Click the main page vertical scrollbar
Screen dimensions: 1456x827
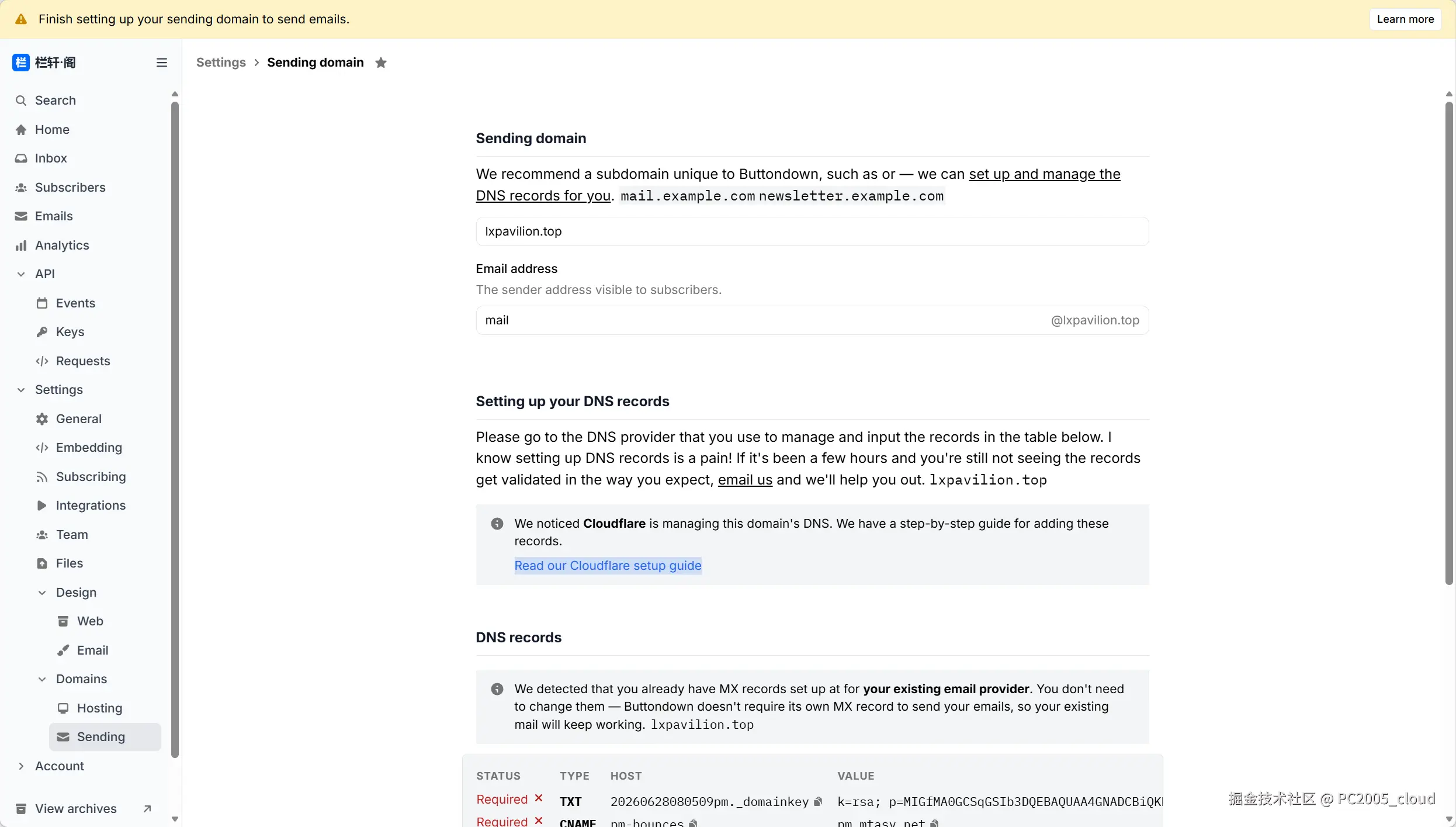pos(1449,343)
